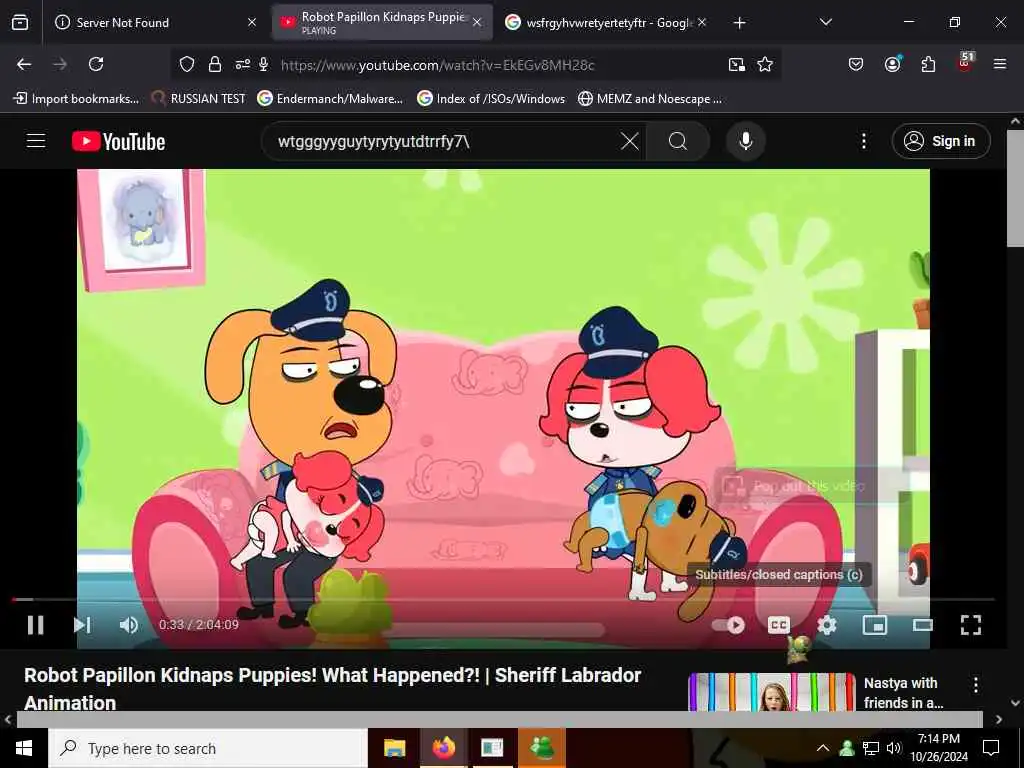Click the Sign in button
The height and width of the screenshot is (768, 1024).
point(941,141)
